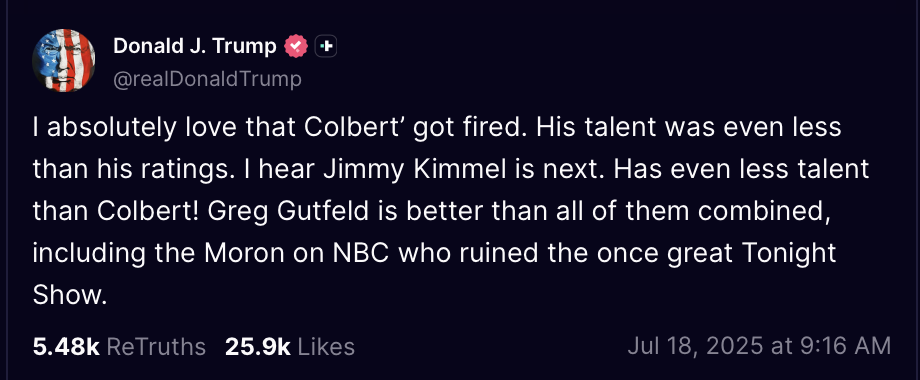Screen dimensions: 920x380
Task: Click the Likes label
Action: (x=326, y=347)
